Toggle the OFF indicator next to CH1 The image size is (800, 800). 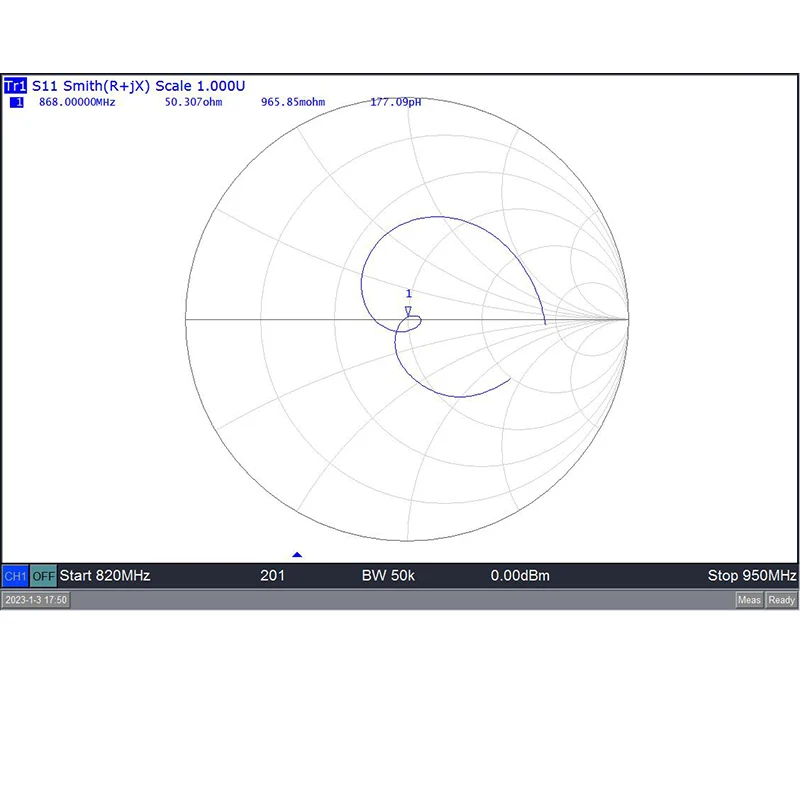(42, 576)
